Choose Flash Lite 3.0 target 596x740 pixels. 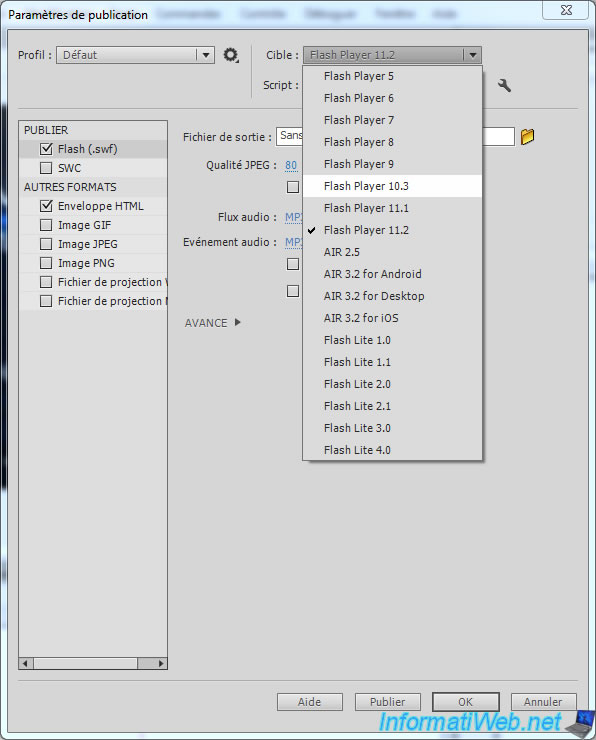click(392, 428)
